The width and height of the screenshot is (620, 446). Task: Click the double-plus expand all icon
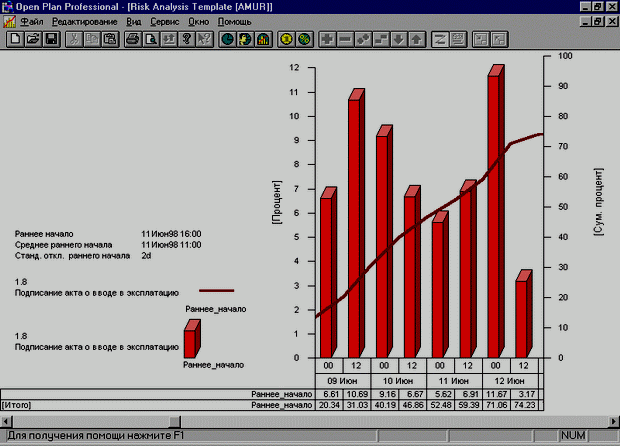point(363,39)
